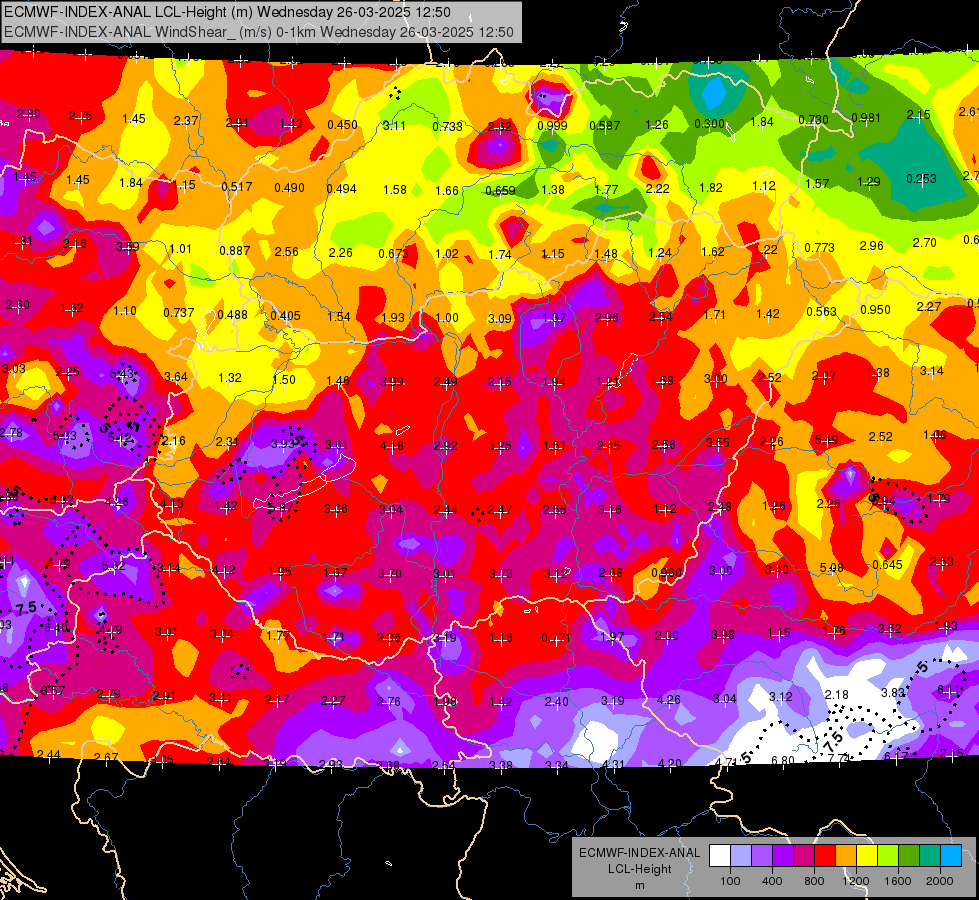Image resolution: width=979 pixels, height=900 pixels.
Task: Click the magenta-pink legend swatch
Action: [804, 855]
